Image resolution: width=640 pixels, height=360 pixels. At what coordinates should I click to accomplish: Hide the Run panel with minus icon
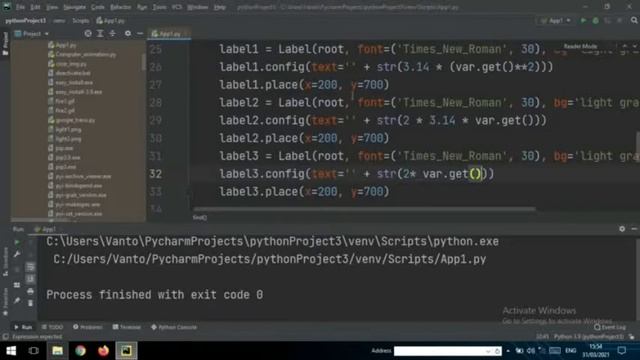634,229
